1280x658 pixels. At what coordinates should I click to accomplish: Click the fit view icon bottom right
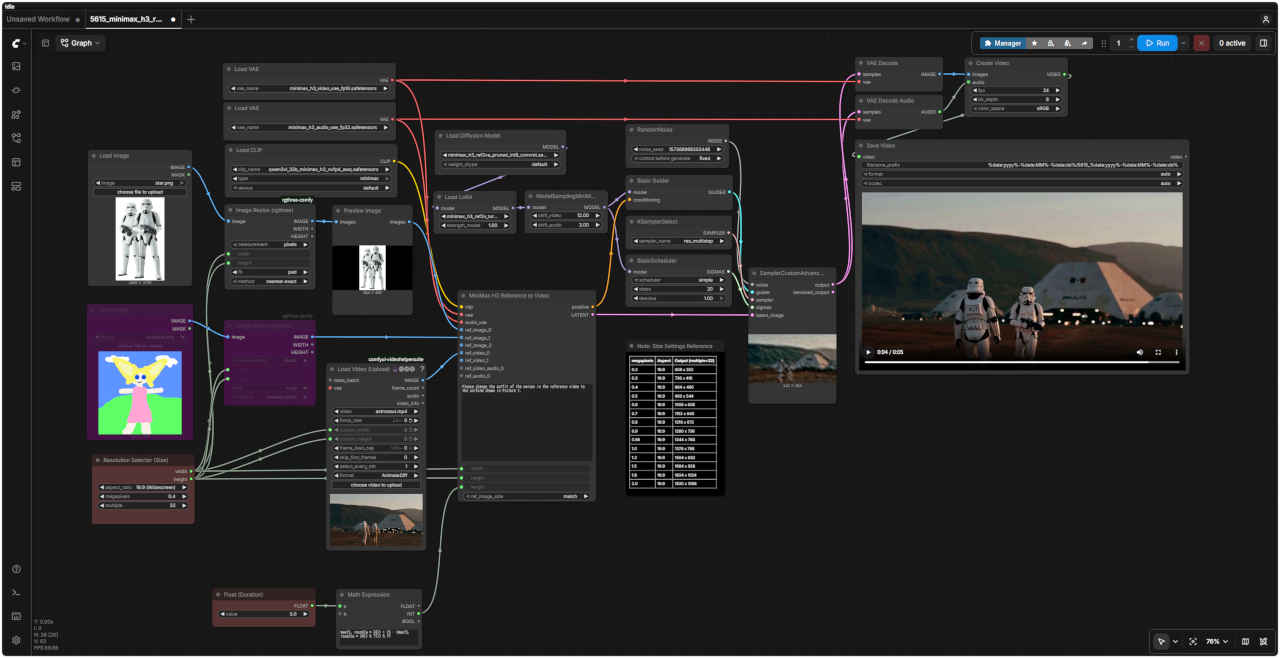1192,641
